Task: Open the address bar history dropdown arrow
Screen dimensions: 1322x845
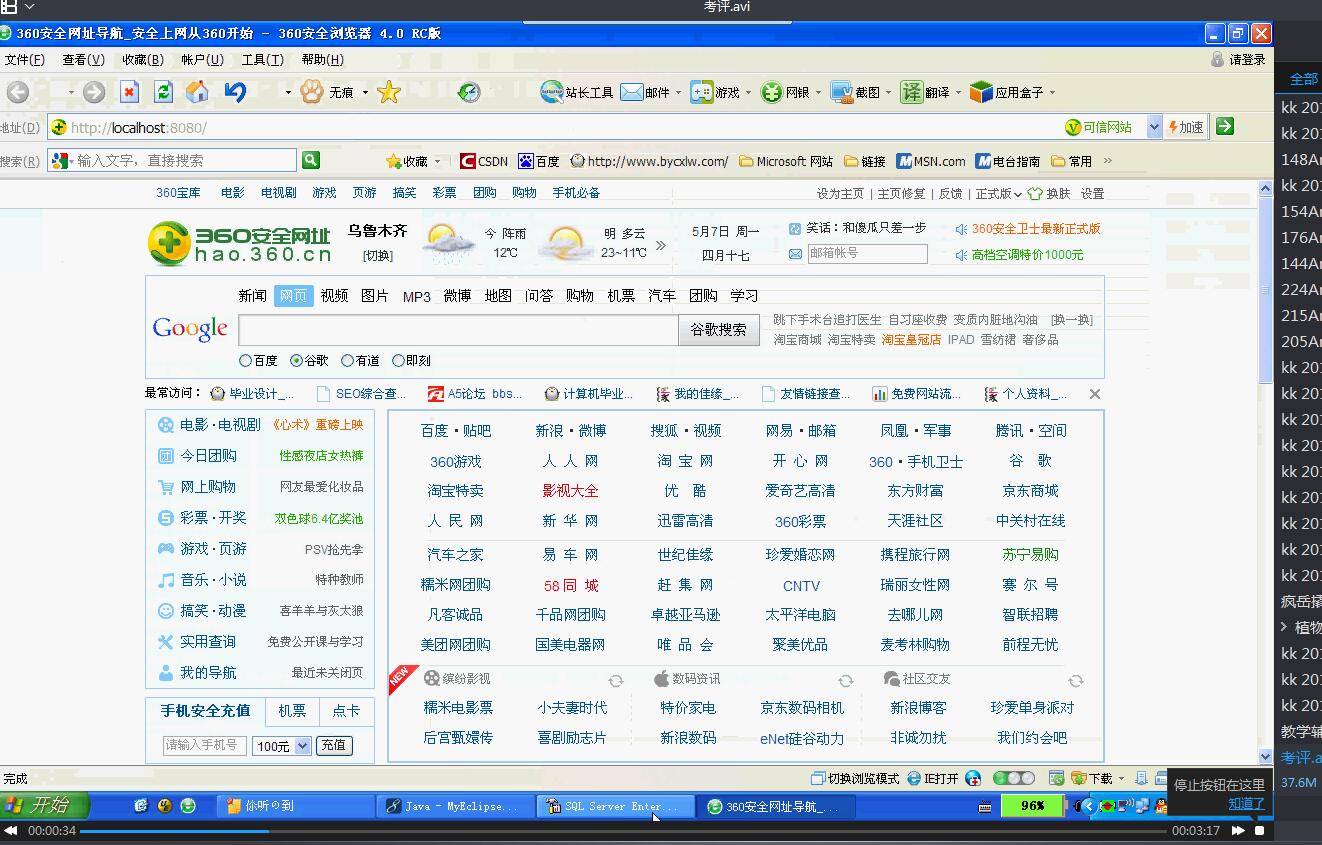Action: [x=1153, y=127]
